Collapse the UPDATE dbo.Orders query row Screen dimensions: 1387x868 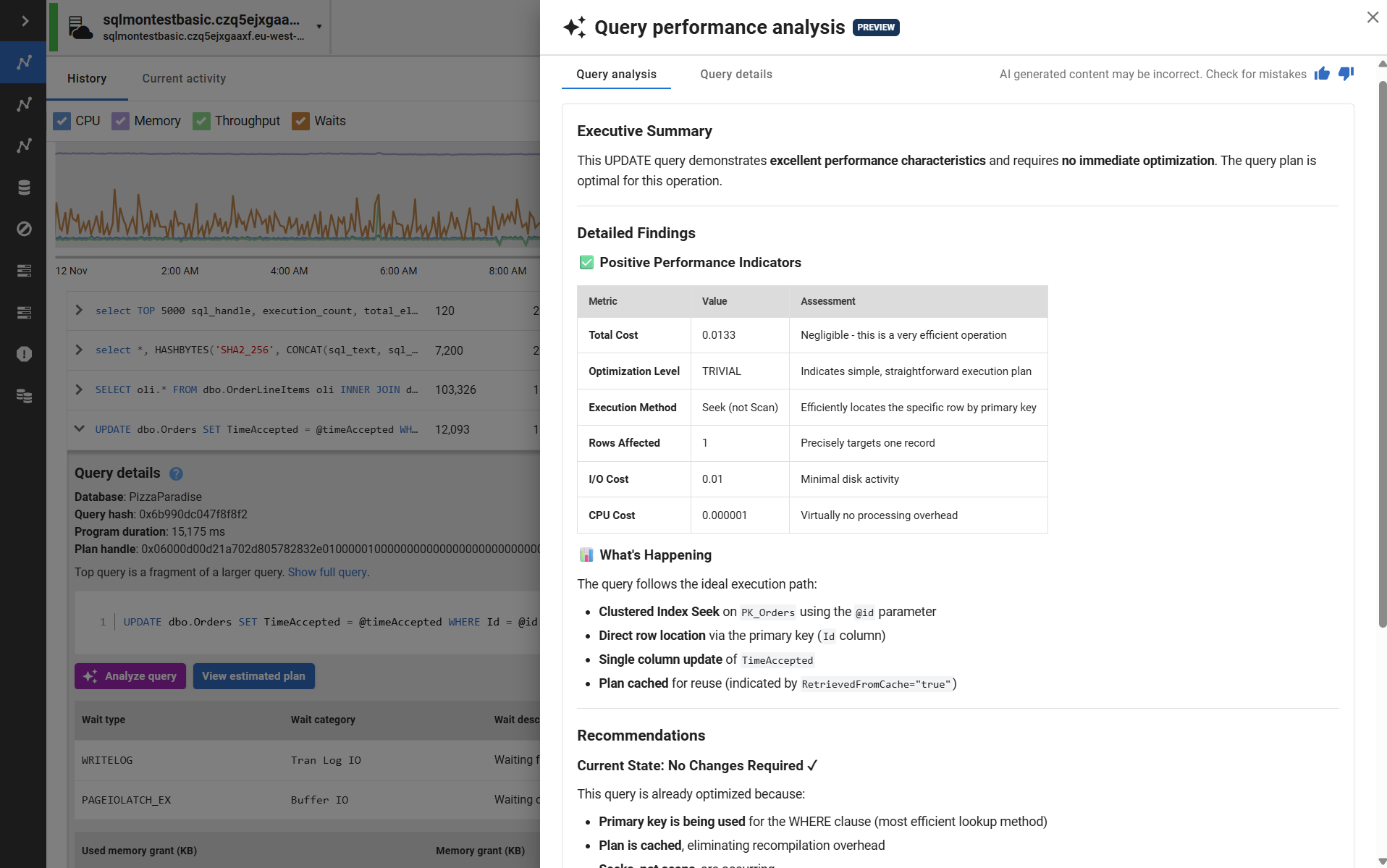point(79,429)
